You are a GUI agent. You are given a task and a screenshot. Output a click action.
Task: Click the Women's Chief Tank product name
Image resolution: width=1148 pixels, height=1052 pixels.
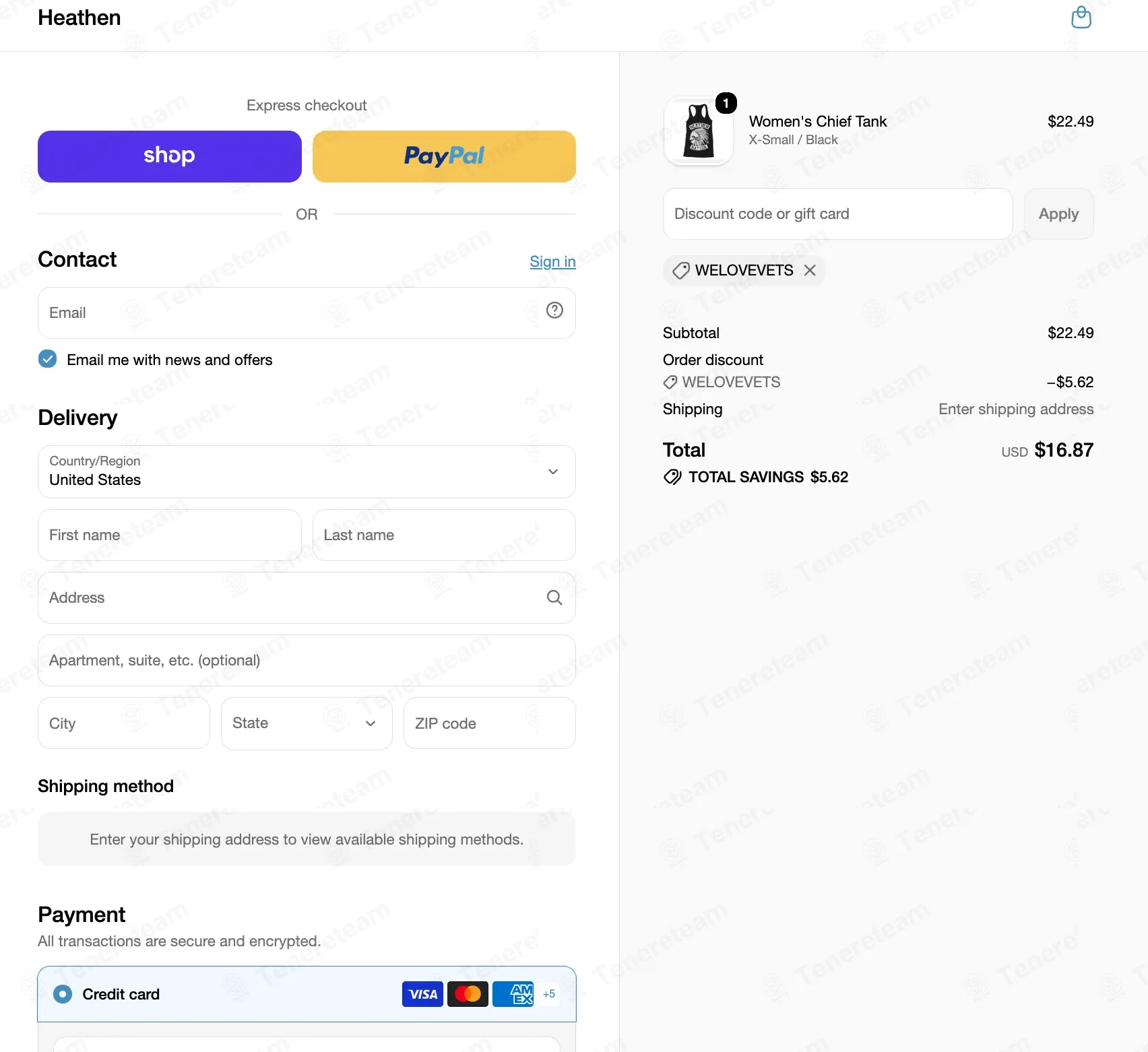click(818, 121)
